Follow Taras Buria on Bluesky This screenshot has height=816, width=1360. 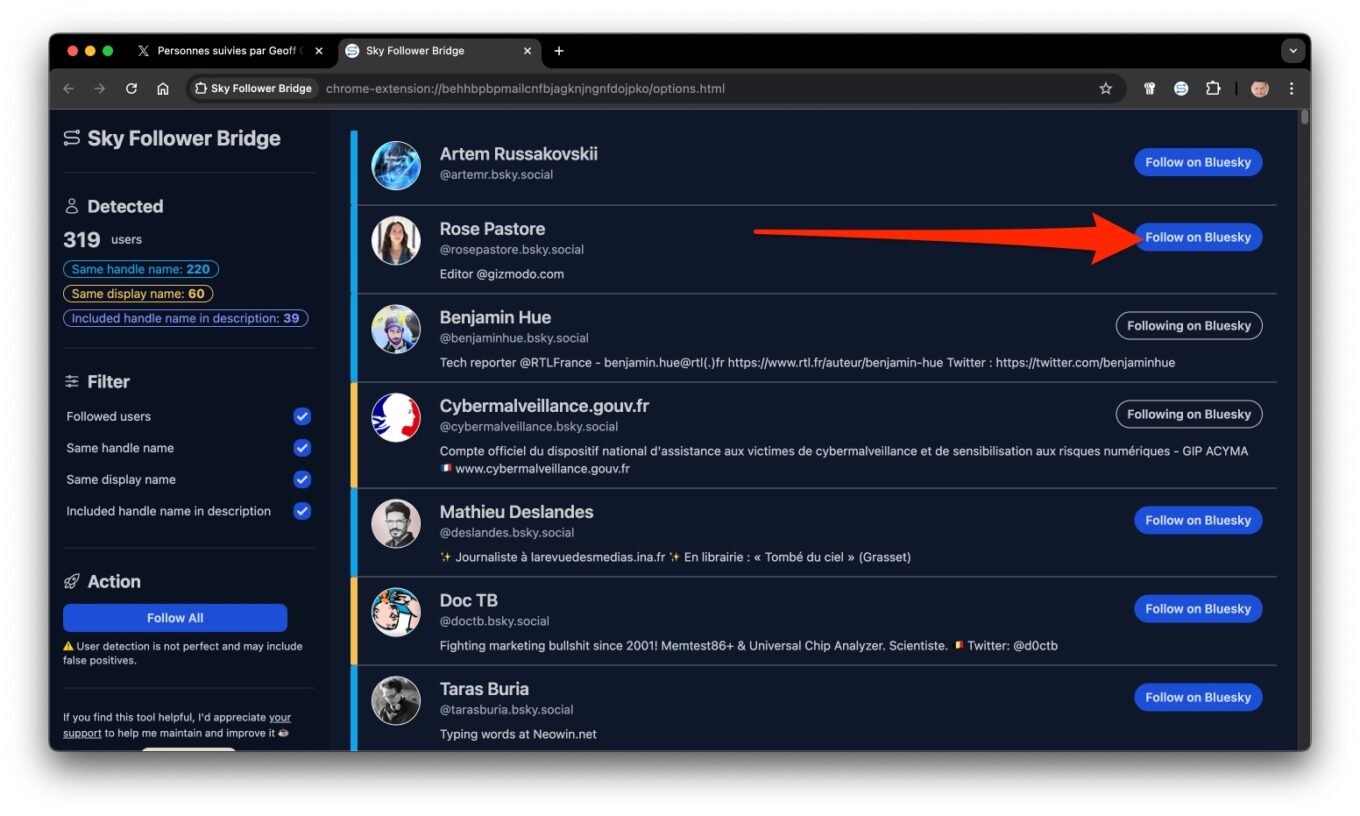tap(1198, 697)
